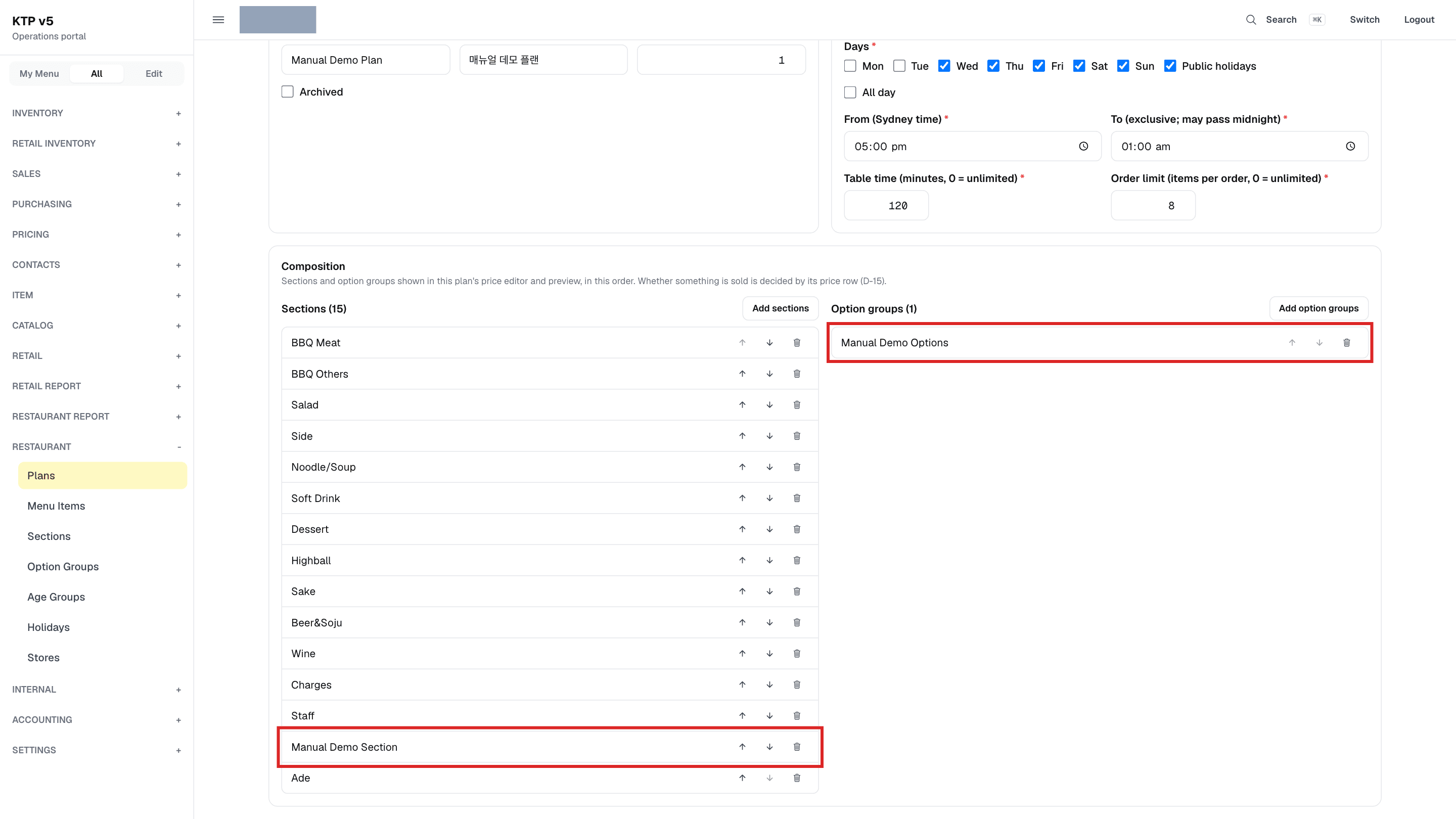1456x819 pixels.
Task: Delete the Noodle/Soup section
Action: point(796,467)
